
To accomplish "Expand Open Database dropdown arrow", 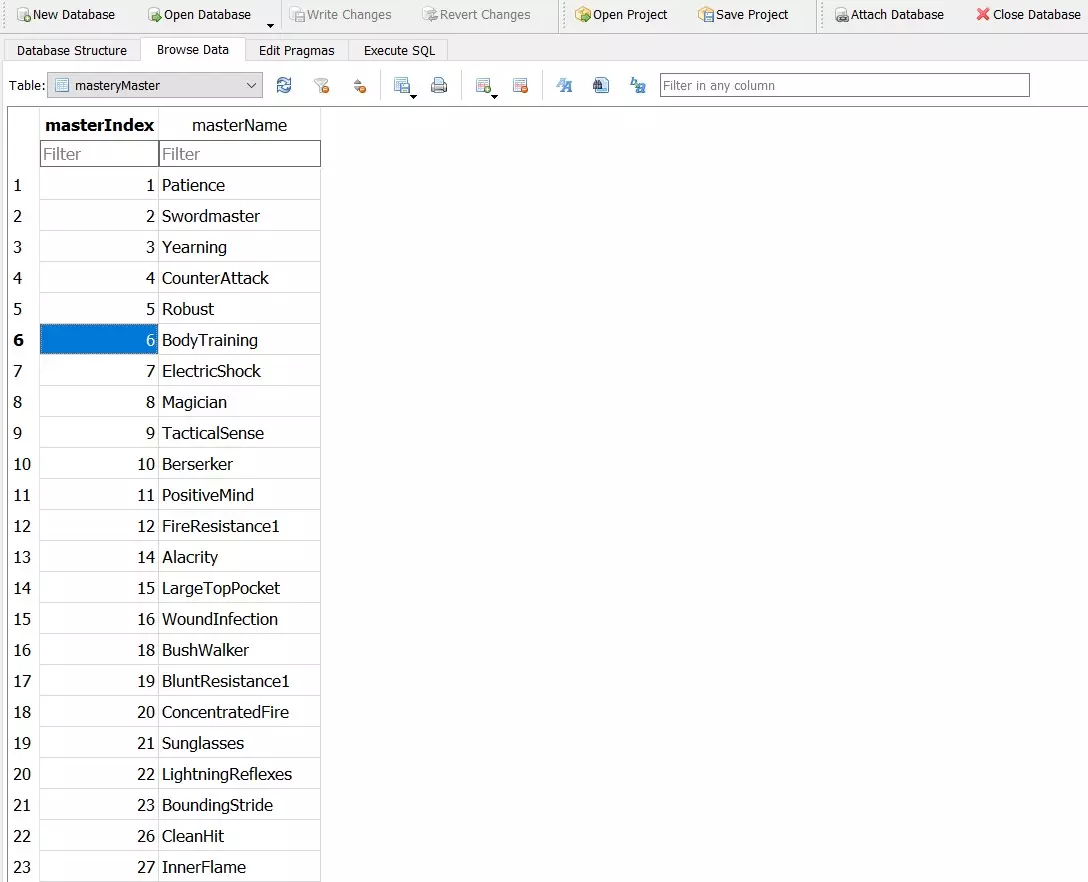I will (x=271, y=26).
